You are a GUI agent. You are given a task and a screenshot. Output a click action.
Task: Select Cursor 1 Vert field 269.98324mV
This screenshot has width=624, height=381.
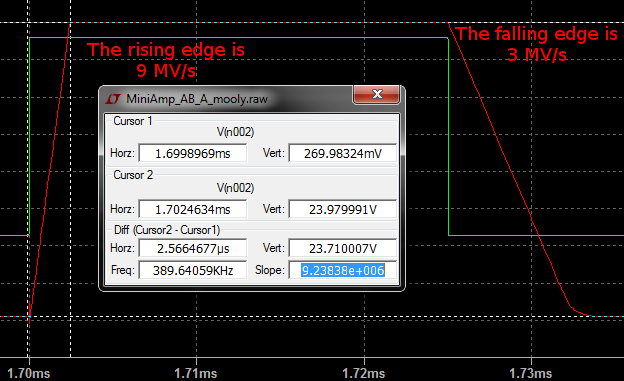[343, 153]
